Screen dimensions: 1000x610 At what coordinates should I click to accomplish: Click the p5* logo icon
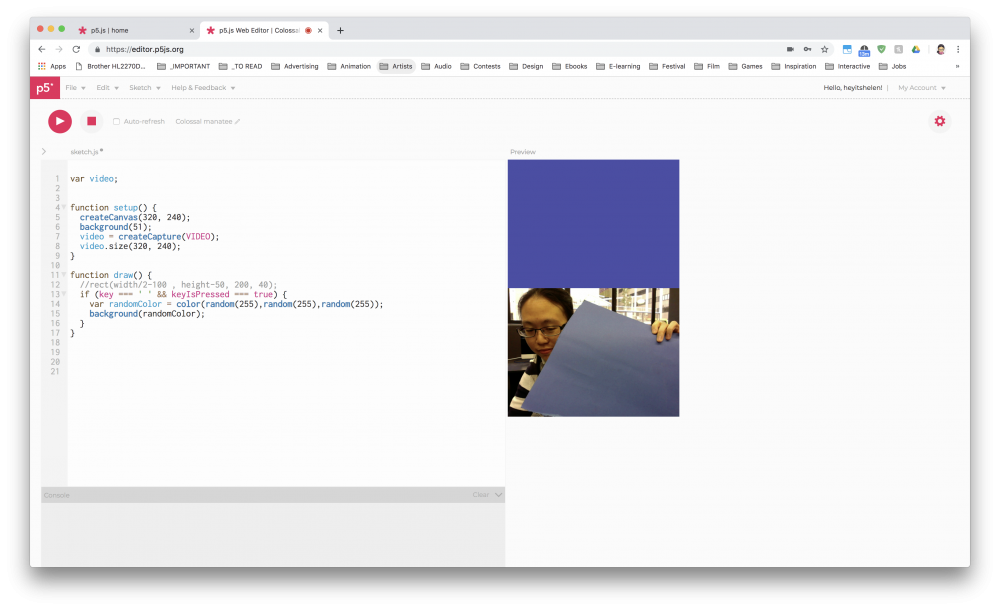pos(45,88)
